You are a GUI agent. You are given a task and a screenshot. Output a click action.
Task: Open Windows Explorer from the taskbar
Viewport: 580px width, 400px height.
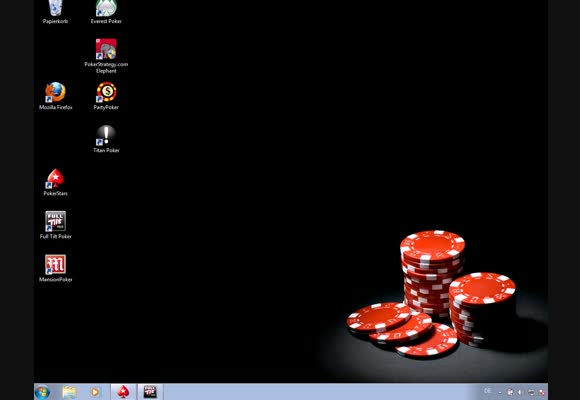[69, 392]
